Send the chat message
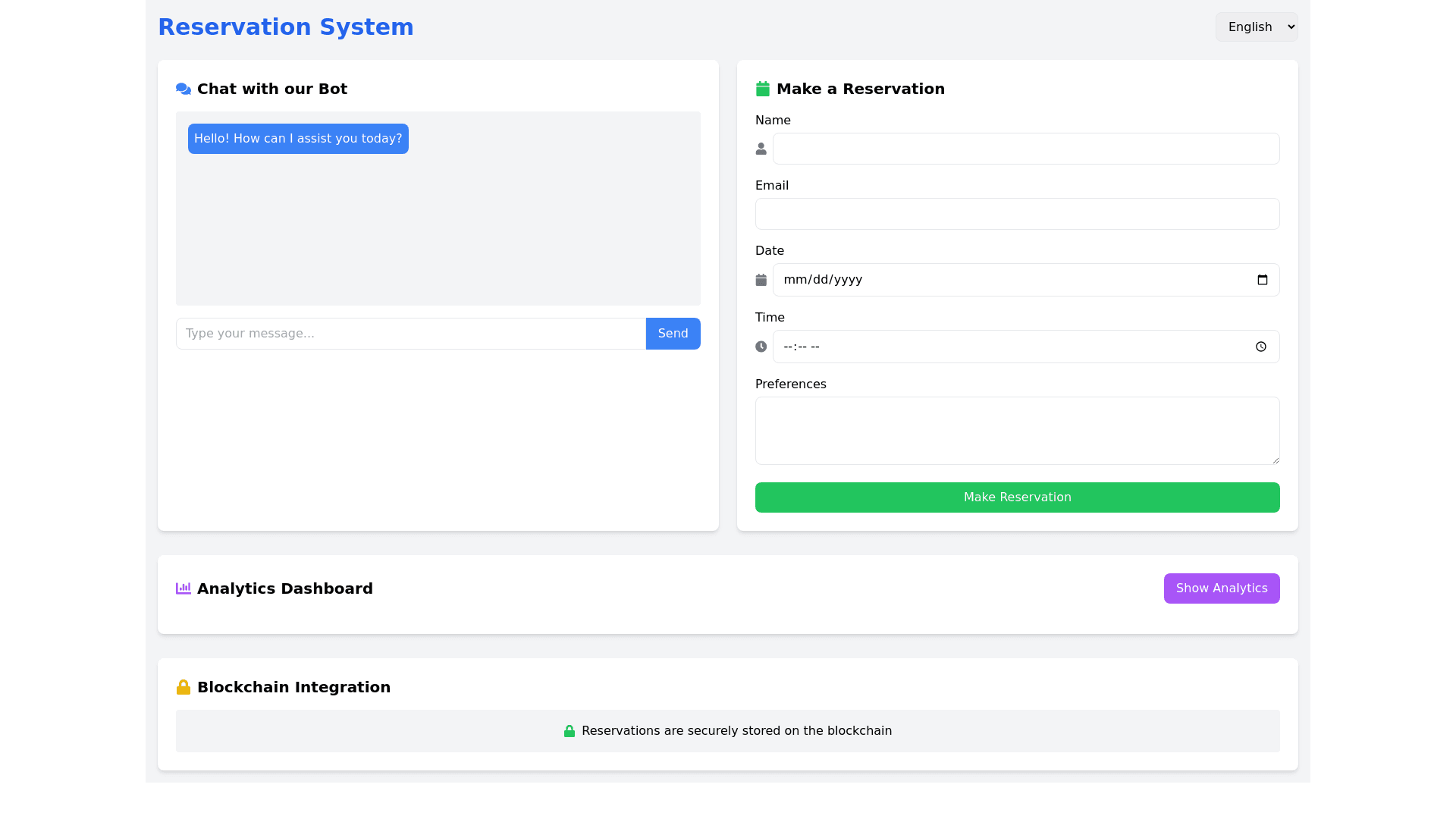This screenshot has height=819, width=1456. 673,334
